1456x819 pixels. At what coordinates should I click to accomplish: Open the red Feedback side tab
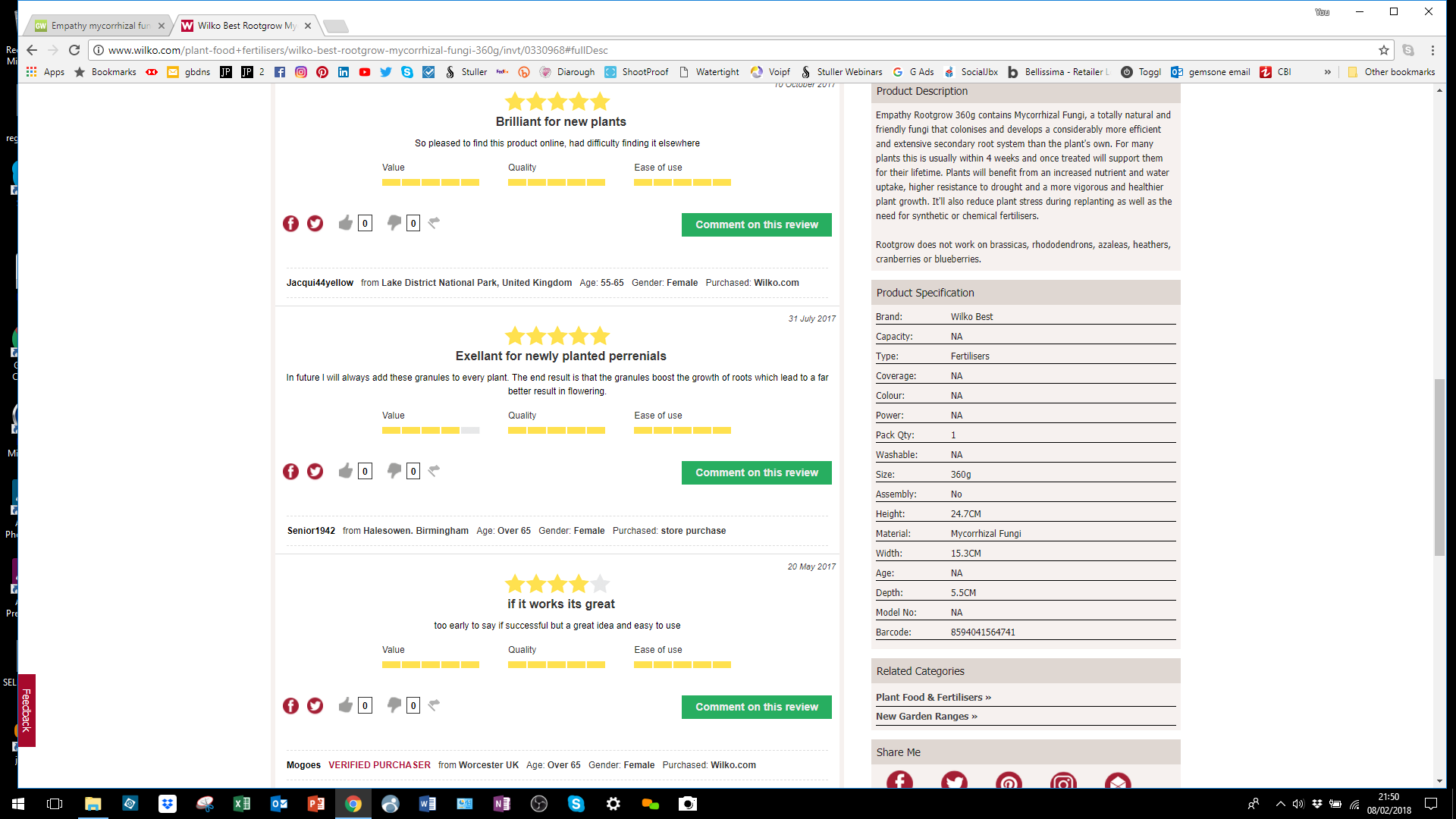coord(27,710)
